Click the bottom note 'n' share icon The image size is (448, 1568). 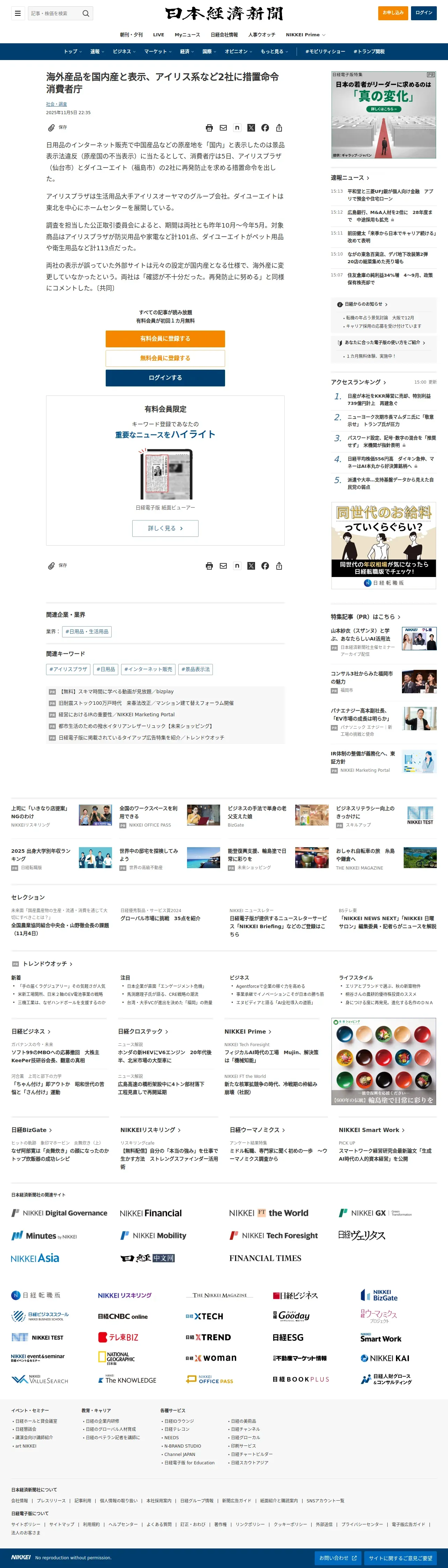[237, 566]
